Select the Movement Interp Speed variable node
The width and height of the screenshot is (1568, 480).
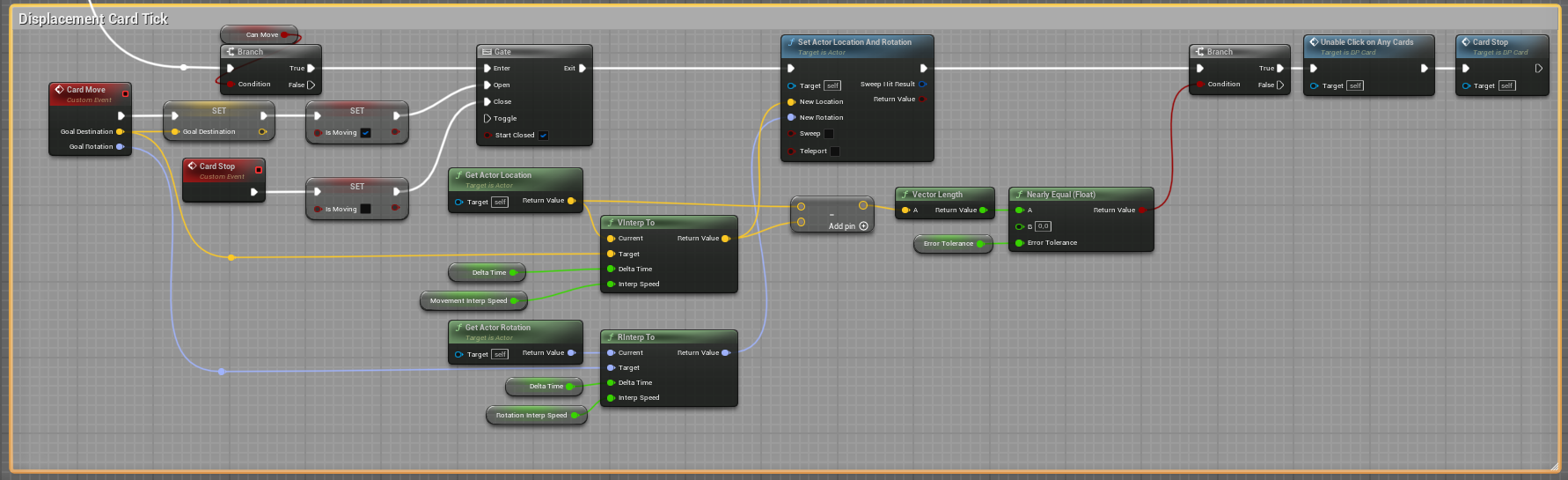point(469,301)
